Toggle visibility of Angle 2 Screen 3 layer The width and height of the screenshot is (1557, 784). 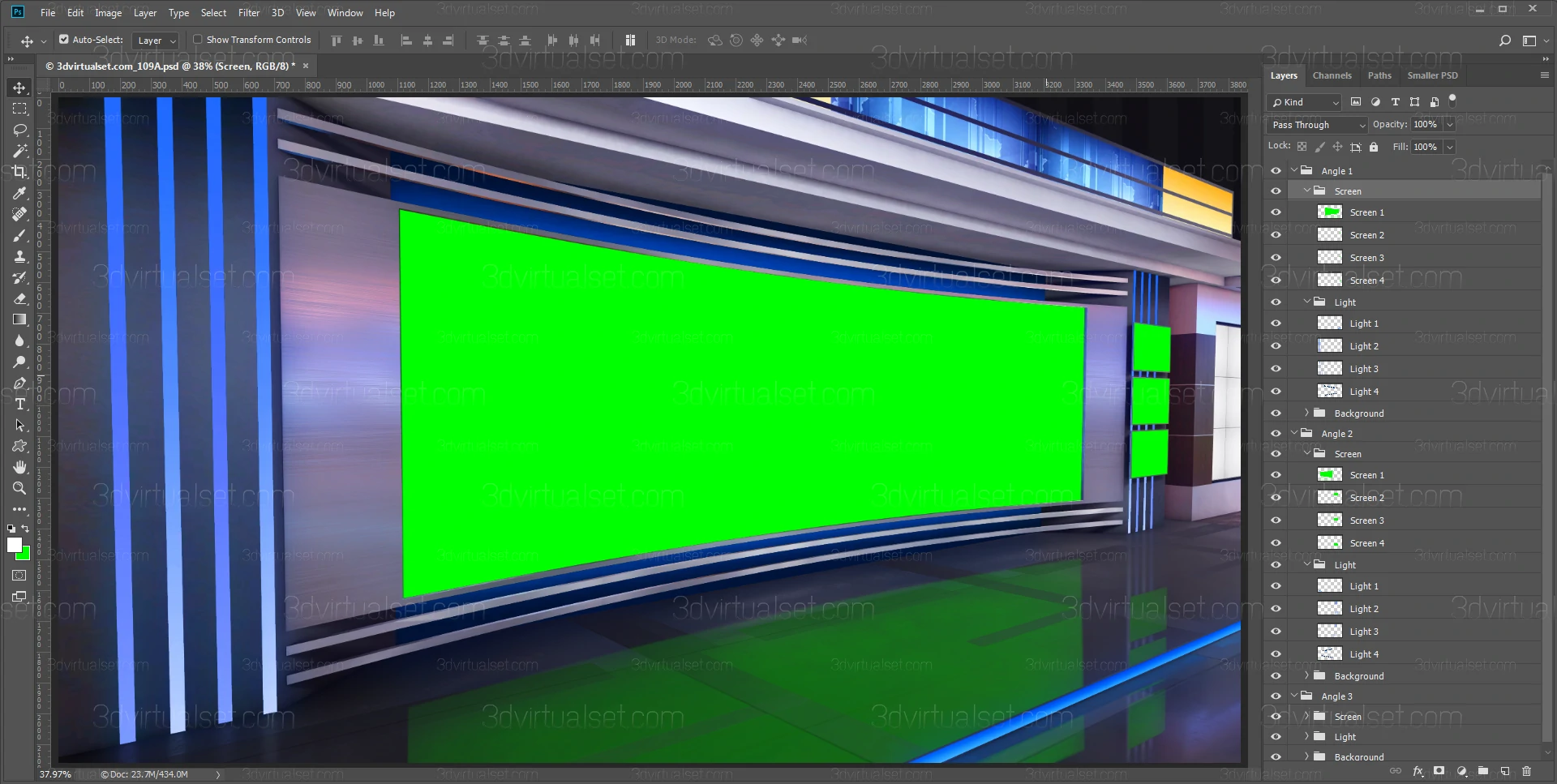[x=1276, y=521]
